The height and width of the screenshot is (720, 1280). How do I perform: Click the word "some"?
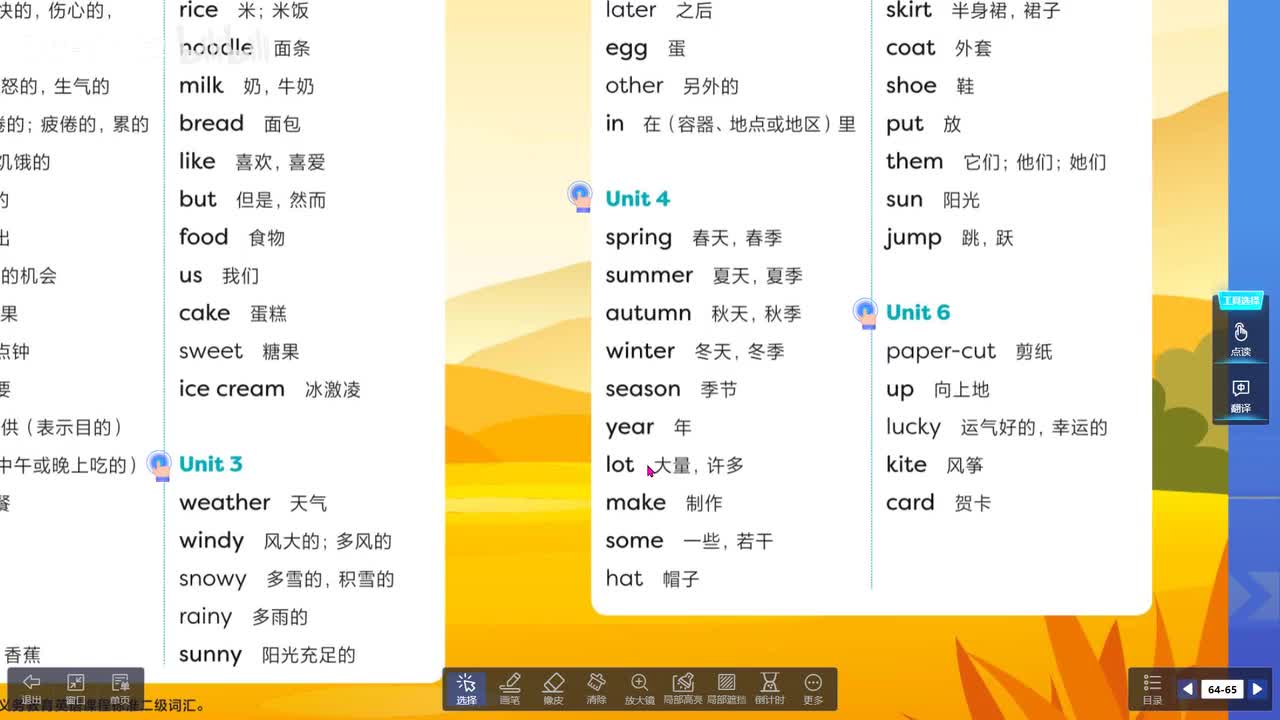pyautogui.click(x=634, y=541)
